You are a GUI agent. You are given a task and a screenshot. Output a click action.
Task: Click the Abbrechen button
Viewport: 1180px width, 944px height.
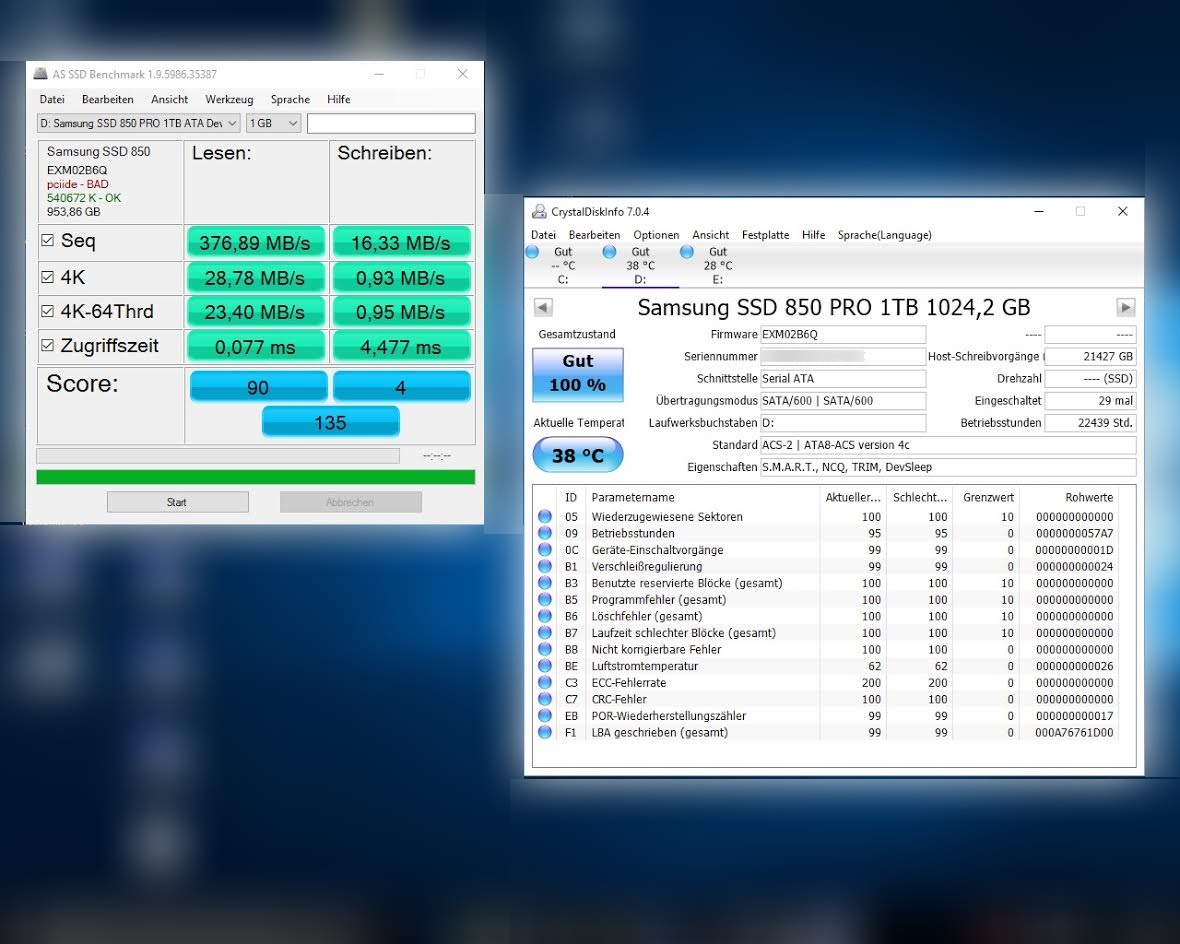(x=351, y=502)
